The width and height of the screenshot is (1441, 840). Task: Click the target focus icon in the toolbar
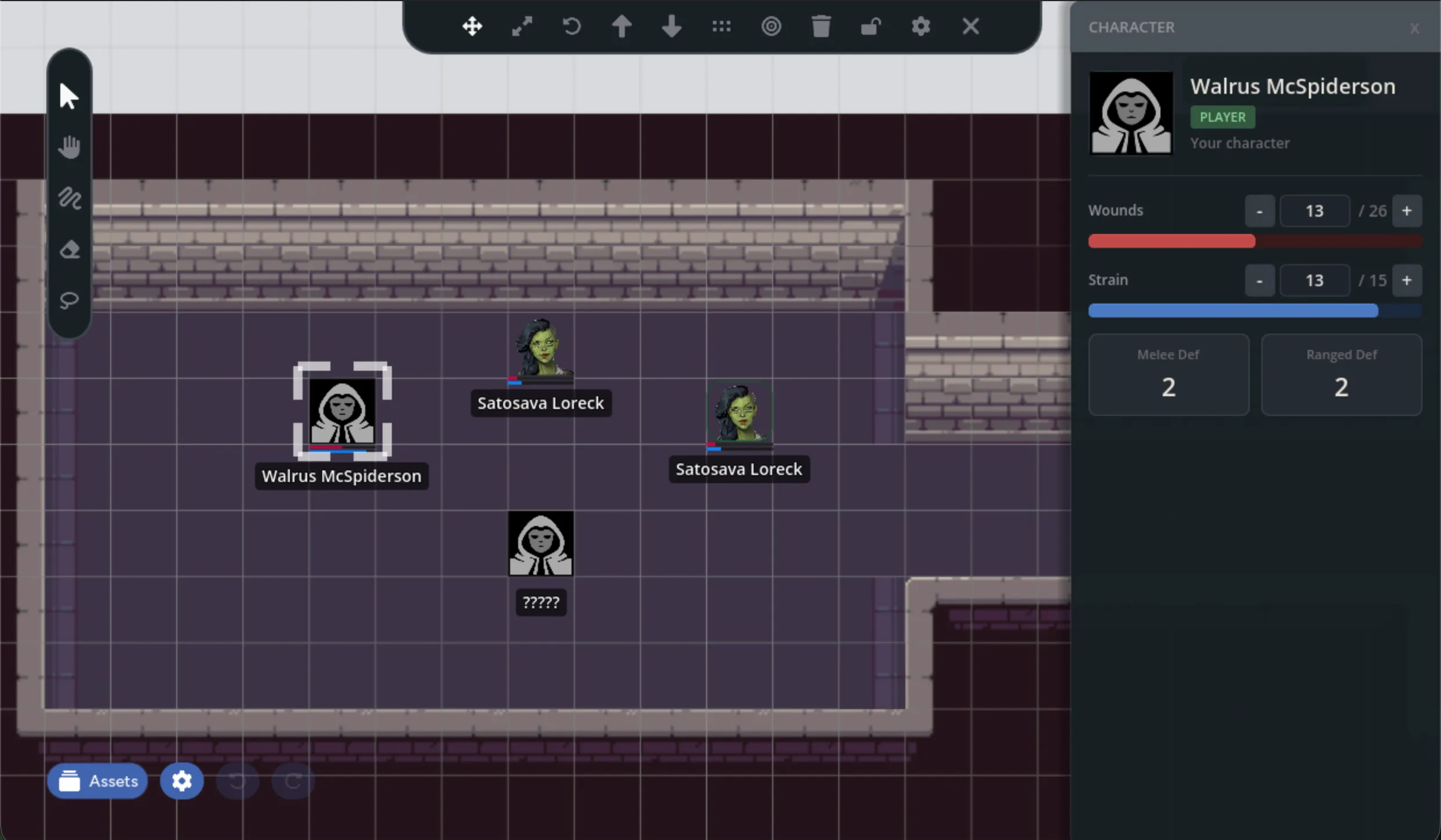click(771, 26)
